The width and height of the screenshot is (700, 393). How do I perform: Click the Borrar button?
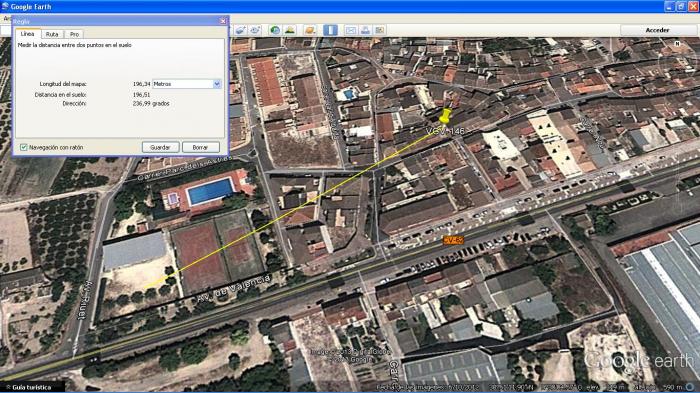200,147
